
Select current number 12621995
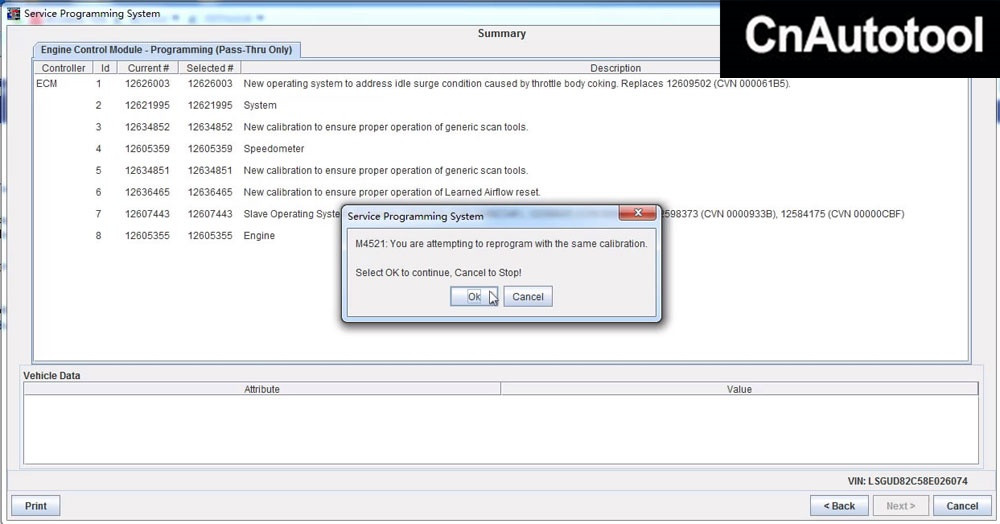tap(147, 105)
